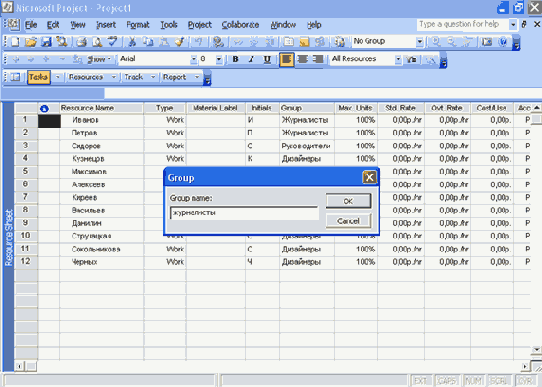Viewport: 542px width, 387px height.
Task: Toggle Underline formatting
Action: (267, 59)
